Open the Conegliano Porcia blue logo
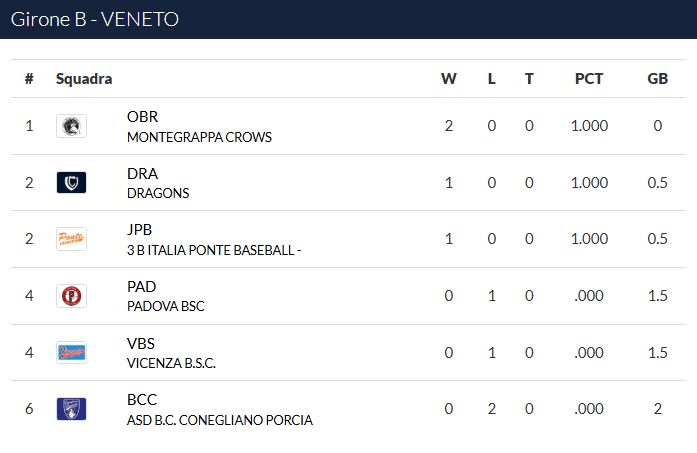This screenshot has height=453, width=697. [71, 409]
